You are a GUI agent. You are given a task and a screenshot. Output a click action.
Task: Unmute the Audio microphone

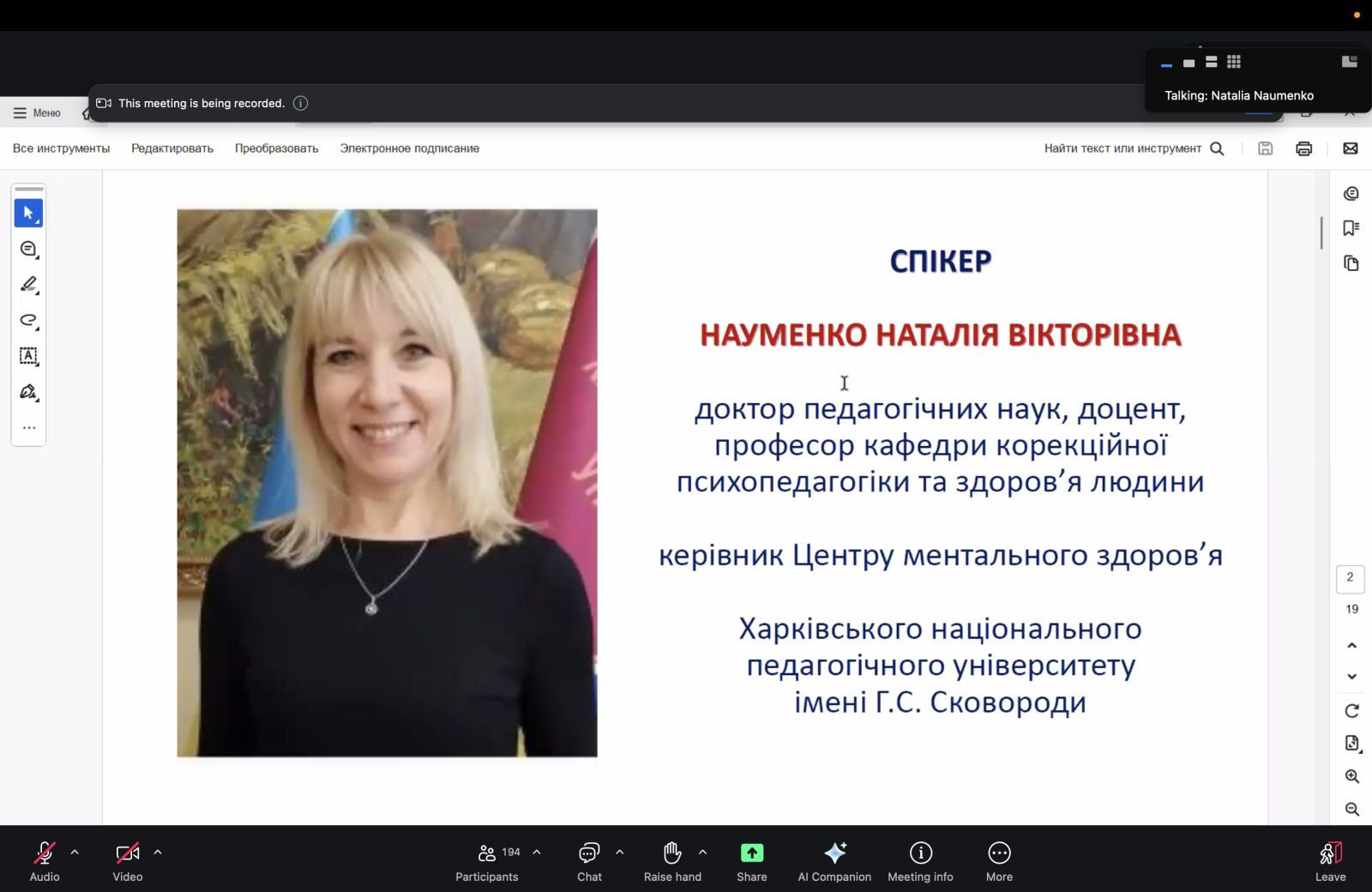click(x=45, y=861)
